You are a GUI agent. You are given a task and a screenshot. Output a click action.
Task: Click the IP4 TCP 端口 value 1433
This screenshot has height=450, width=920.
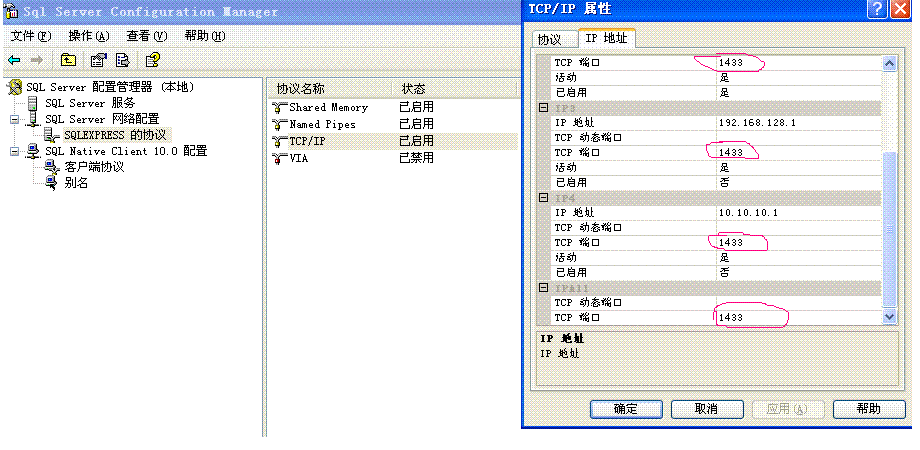(x=731, y=242)
